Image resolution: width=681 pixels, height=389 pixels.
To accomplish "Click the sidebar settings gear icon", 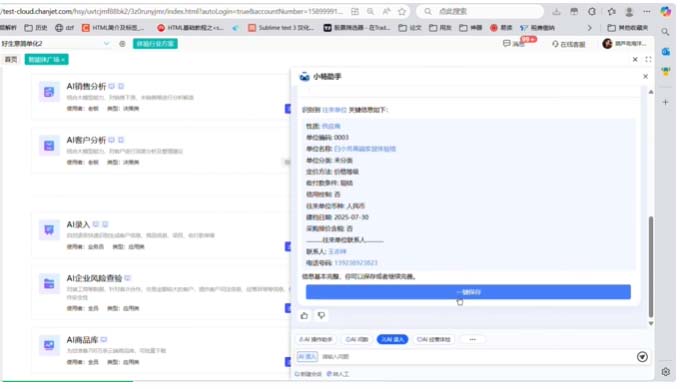I will point(666,372).
